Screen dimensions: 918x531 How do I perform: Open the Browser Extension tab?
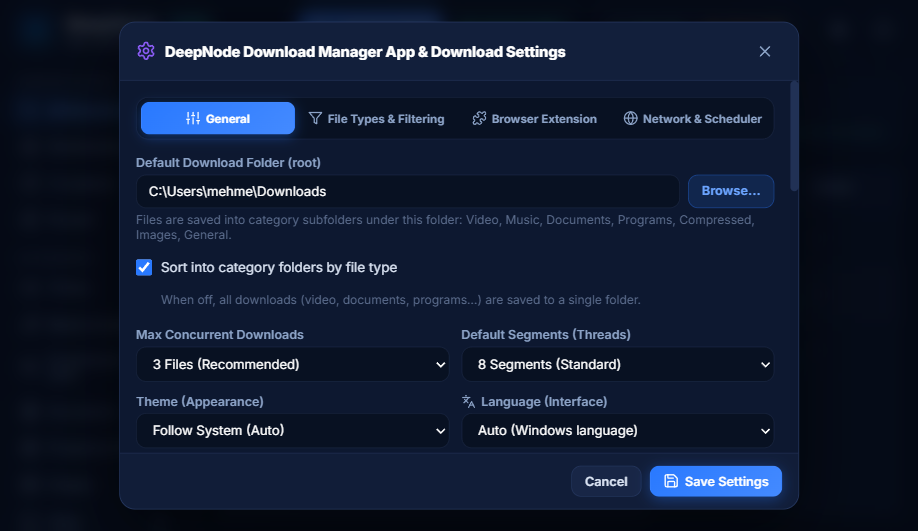pyautogui.click(x=535, y=118)
